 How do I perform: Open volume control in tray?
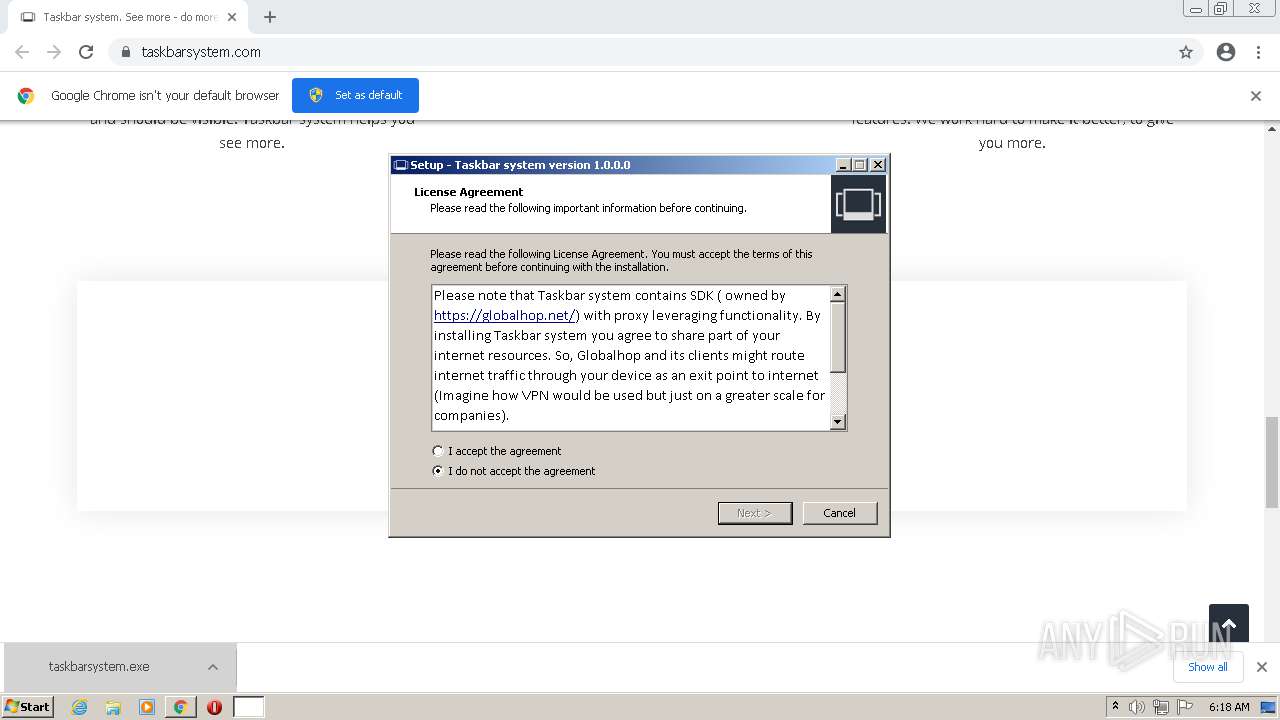coord(1136,707)
